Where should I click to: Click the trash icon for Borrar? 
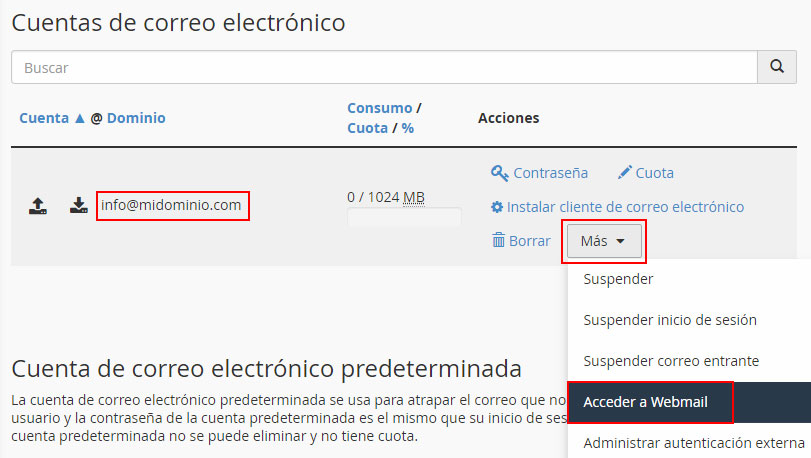pyautogui.click(x=499, y=240)
